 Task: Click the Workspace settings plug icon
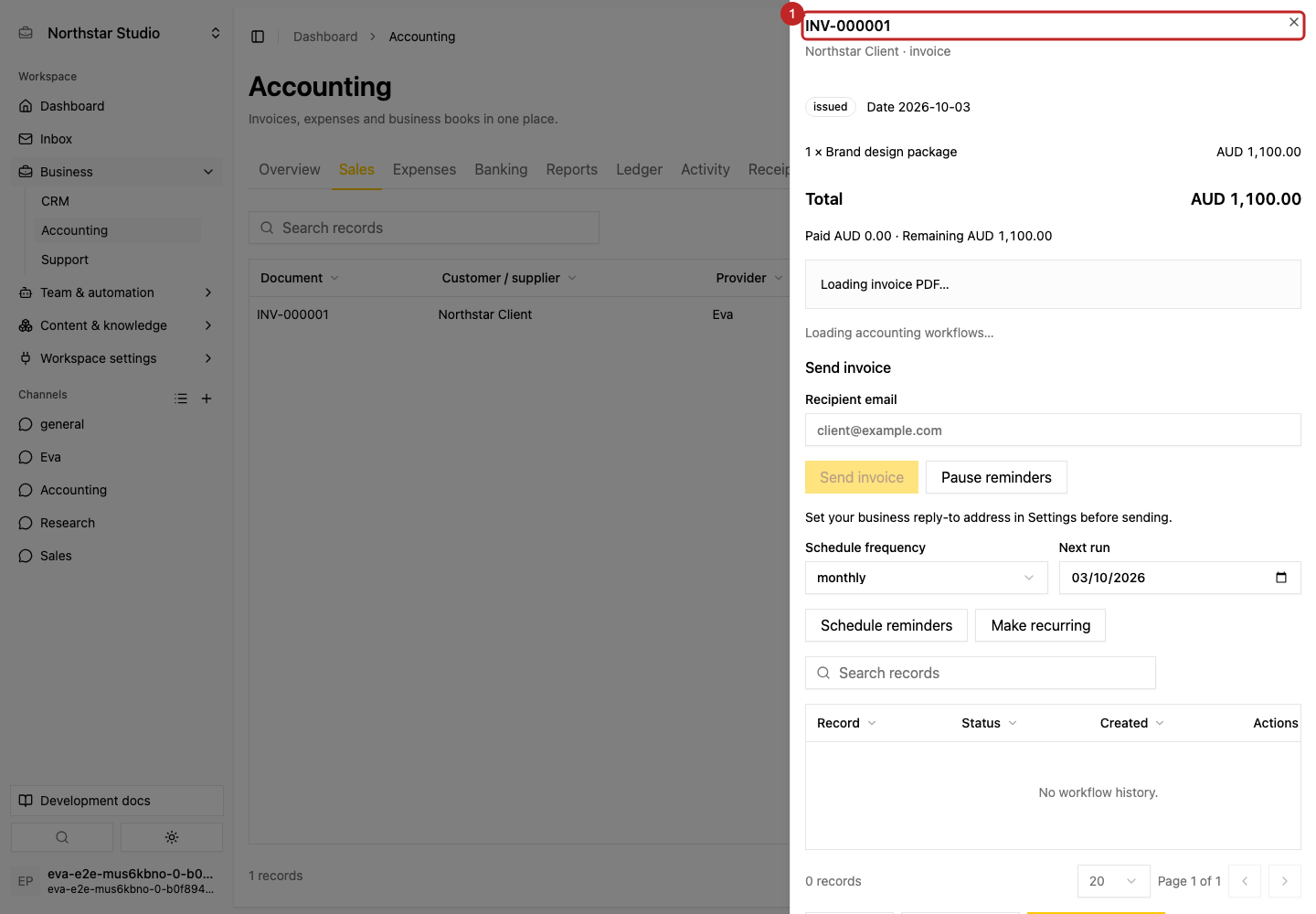[26, 358]
